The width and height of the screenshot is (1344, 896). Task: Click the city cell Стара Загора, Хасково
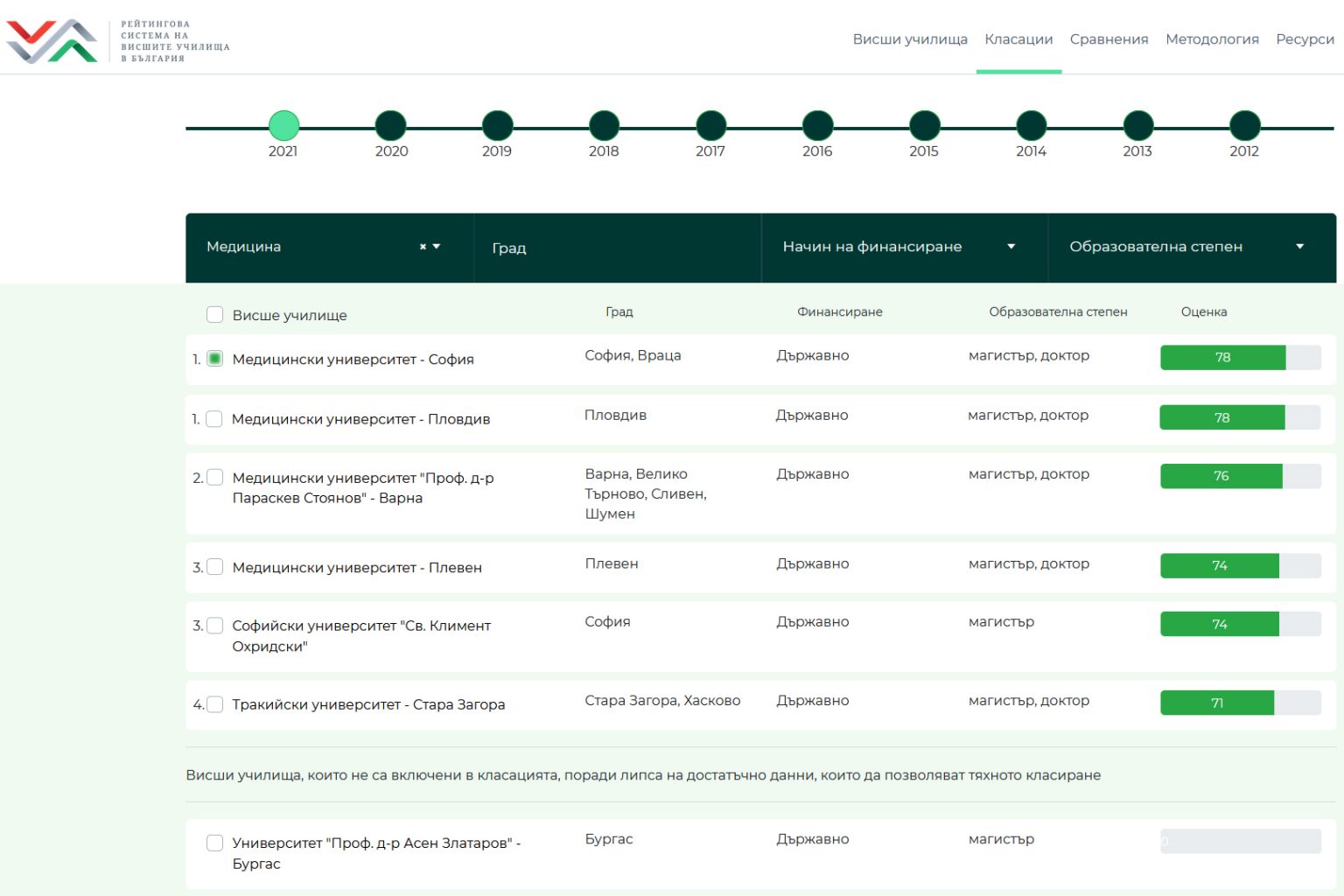tap(662, 701)
